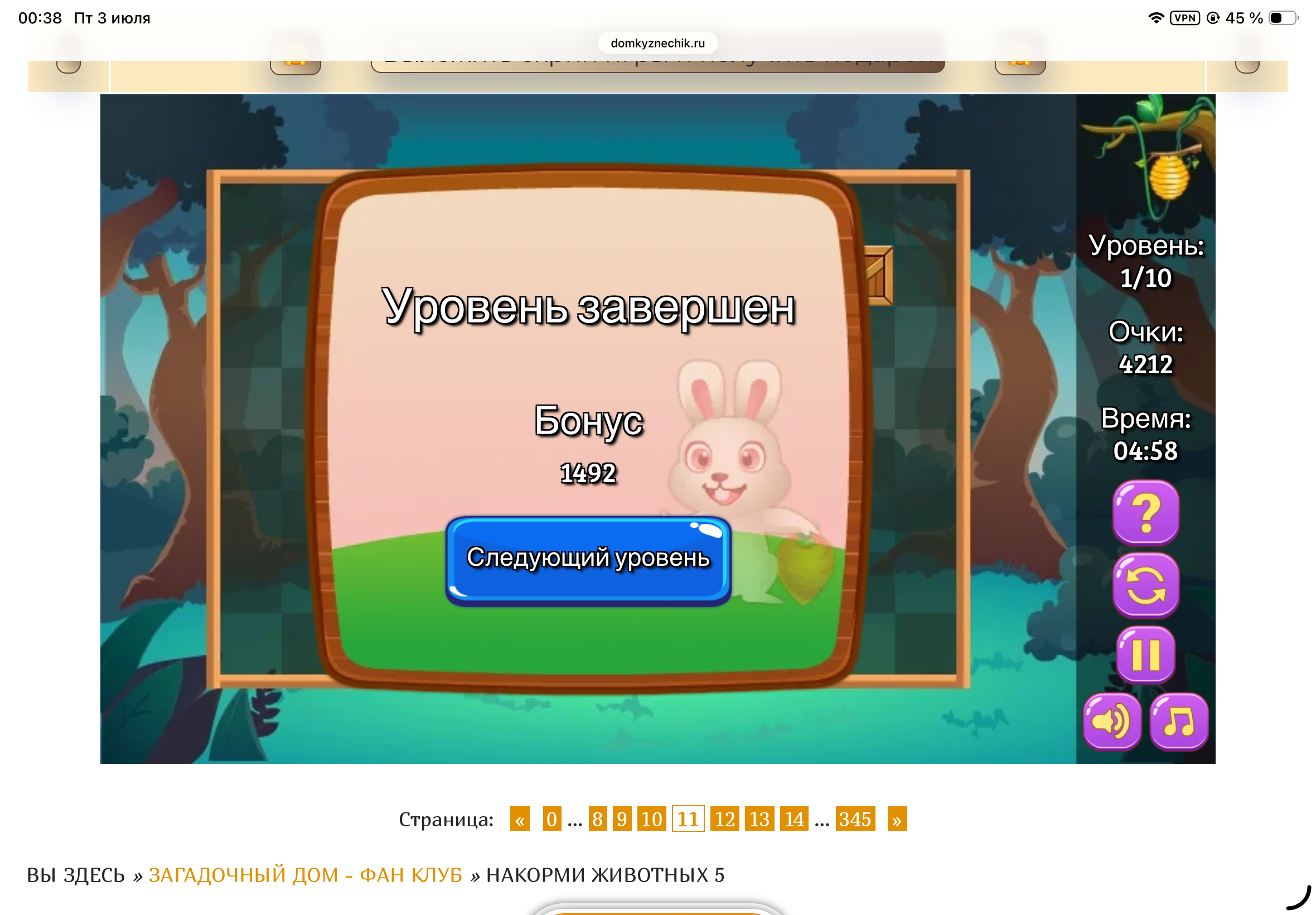Restart the level with the refresh icon

point(1145,585)
